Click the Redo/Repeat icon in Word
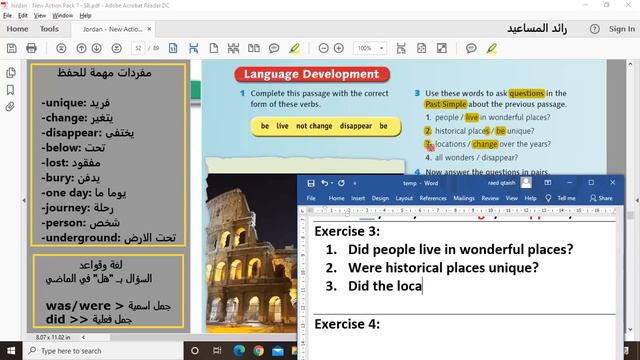Screen dimensions: 640x360 coord(341,183)
